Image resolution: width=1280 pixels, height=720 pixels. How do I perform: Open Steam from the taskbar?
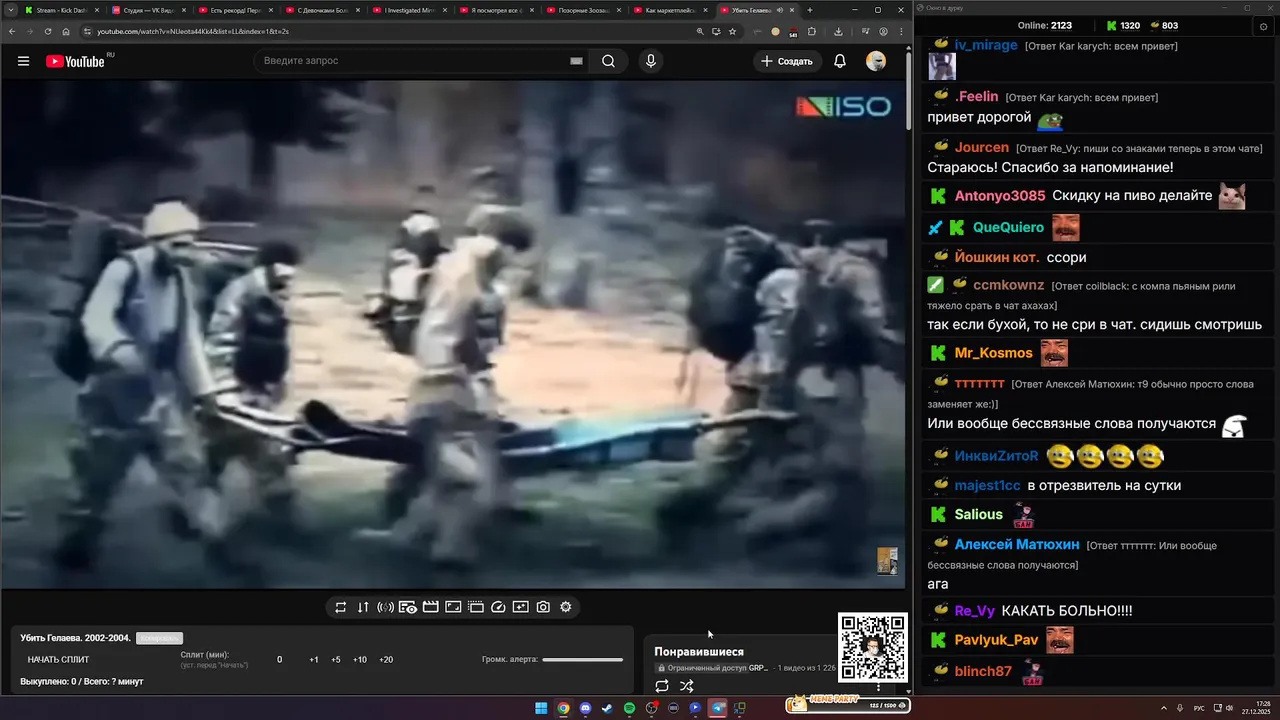point(607,708)
